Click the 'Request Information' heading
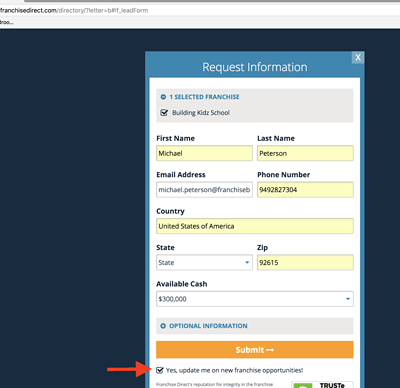Viewport: 400px width, 388px height. pos(255,67)
